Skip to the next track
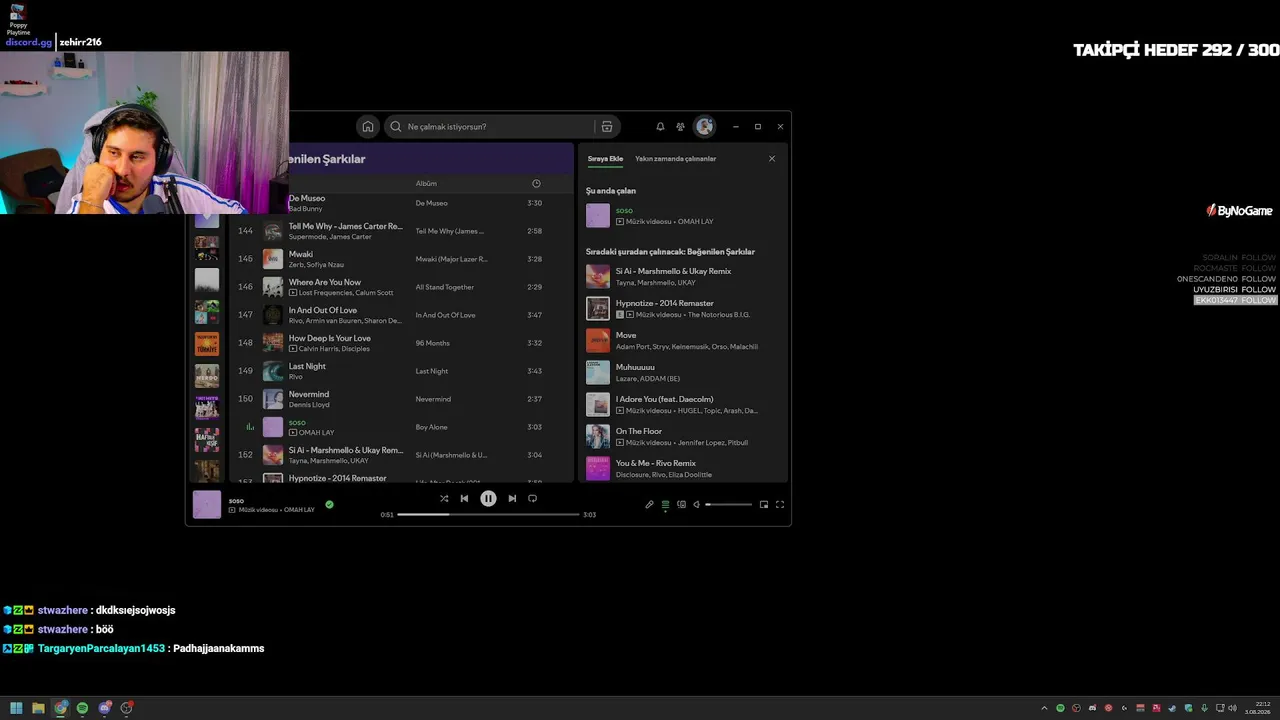The width and height of the screenshot is (1280, 720). point(512,498)
